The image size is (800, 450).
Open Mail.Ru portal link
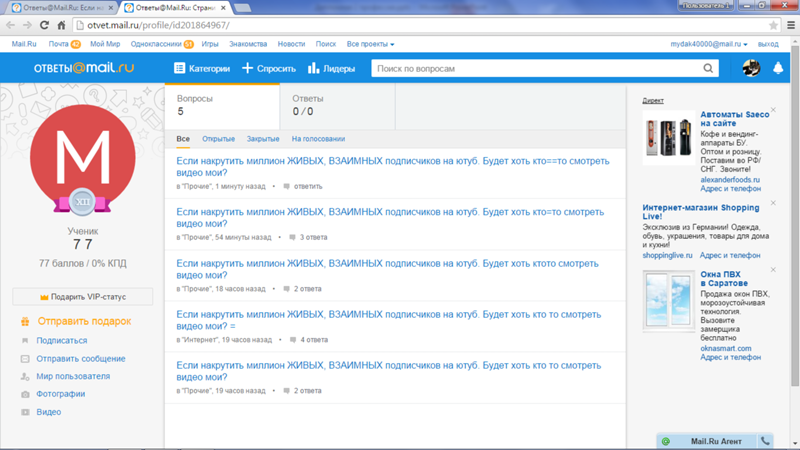tap(24, 44)
